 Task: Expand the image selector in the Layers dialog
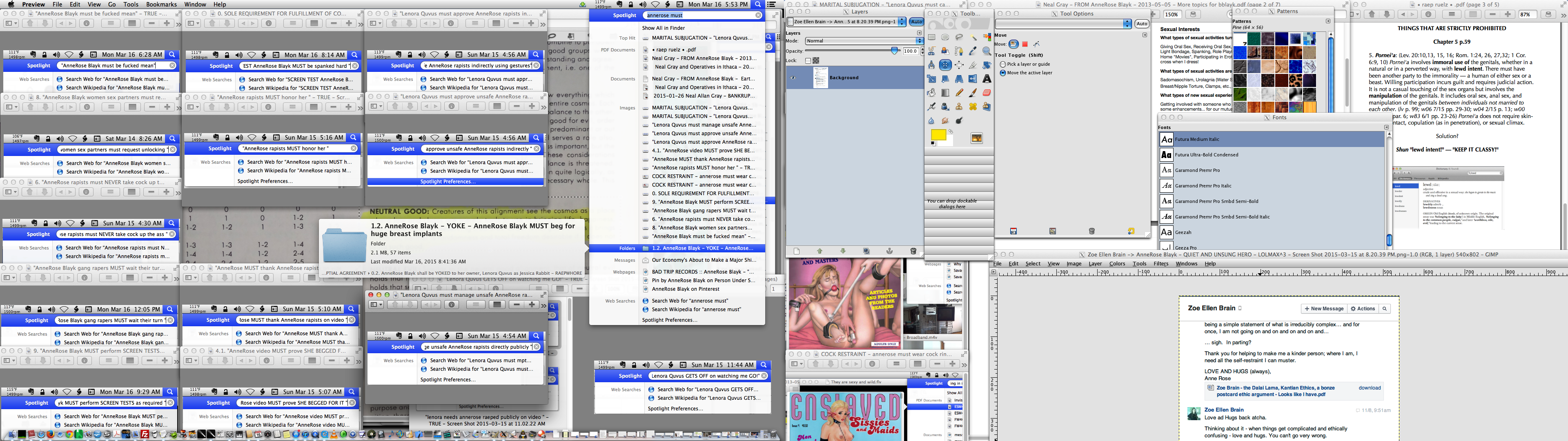point(902,22)
